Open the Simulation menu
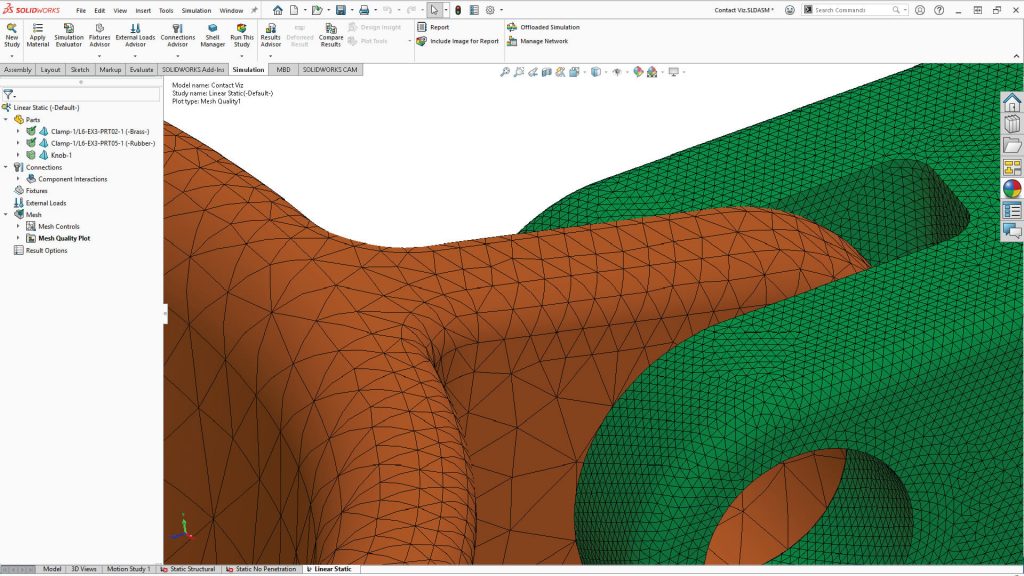Image resolution: width=1024 pixels, height=576 pixels. [x=198, y=10]
